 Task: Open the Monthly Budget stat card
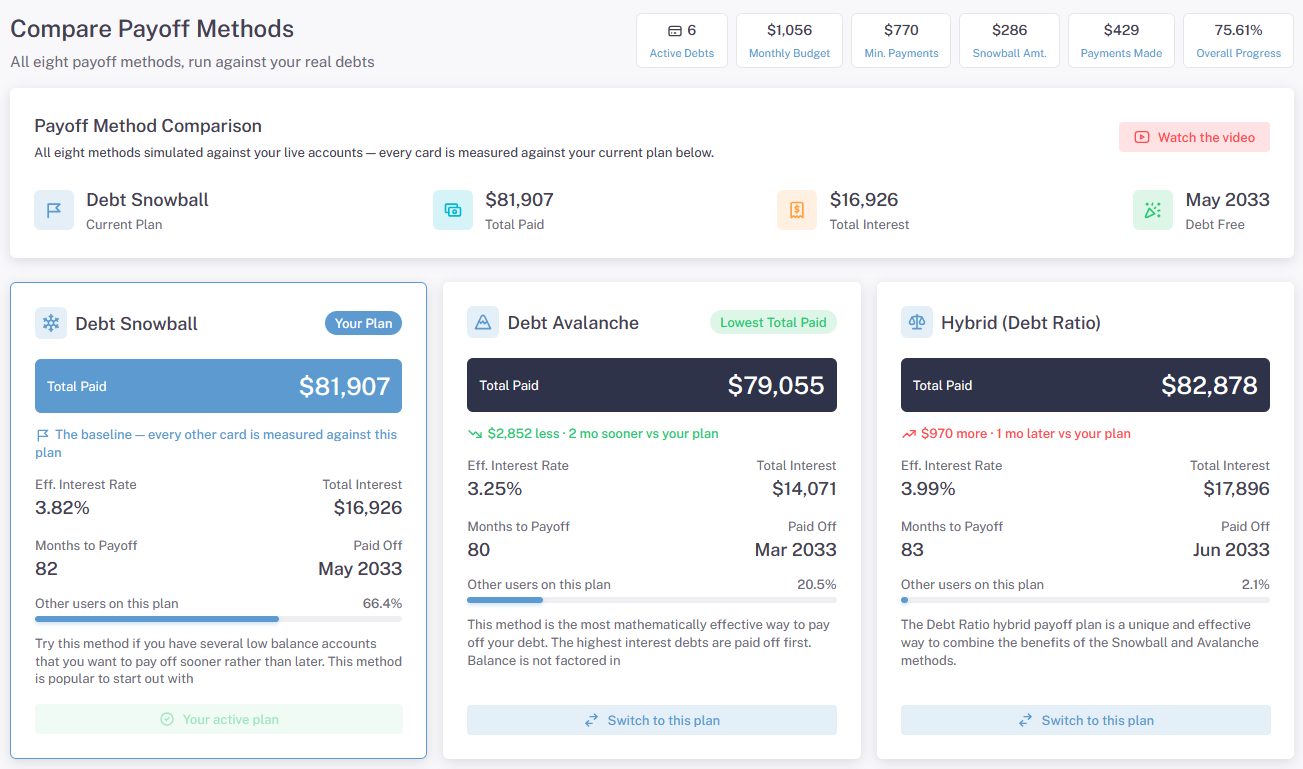point(789,41)
